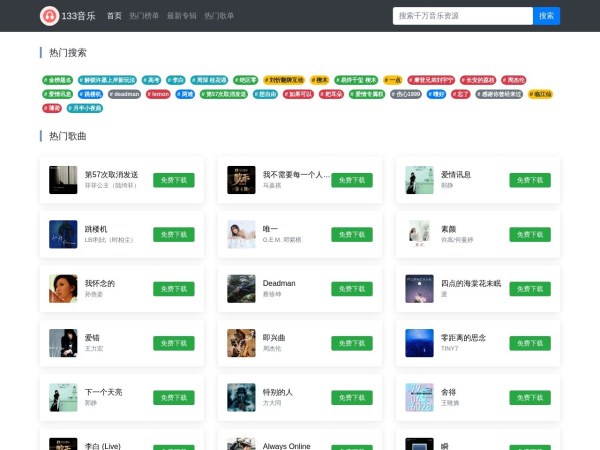Open the 首页 navigation tab

(114, 16)
